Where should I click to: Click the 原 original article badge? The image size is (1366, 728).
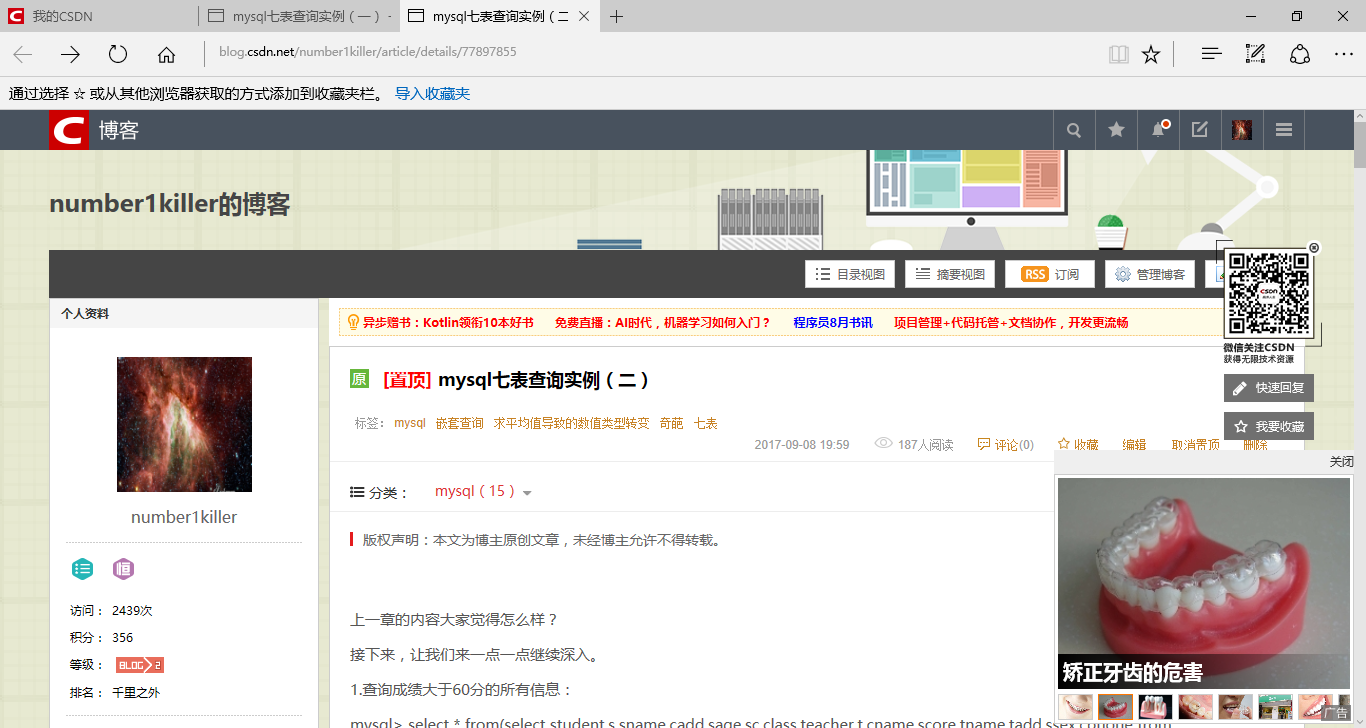coord(359,379)
